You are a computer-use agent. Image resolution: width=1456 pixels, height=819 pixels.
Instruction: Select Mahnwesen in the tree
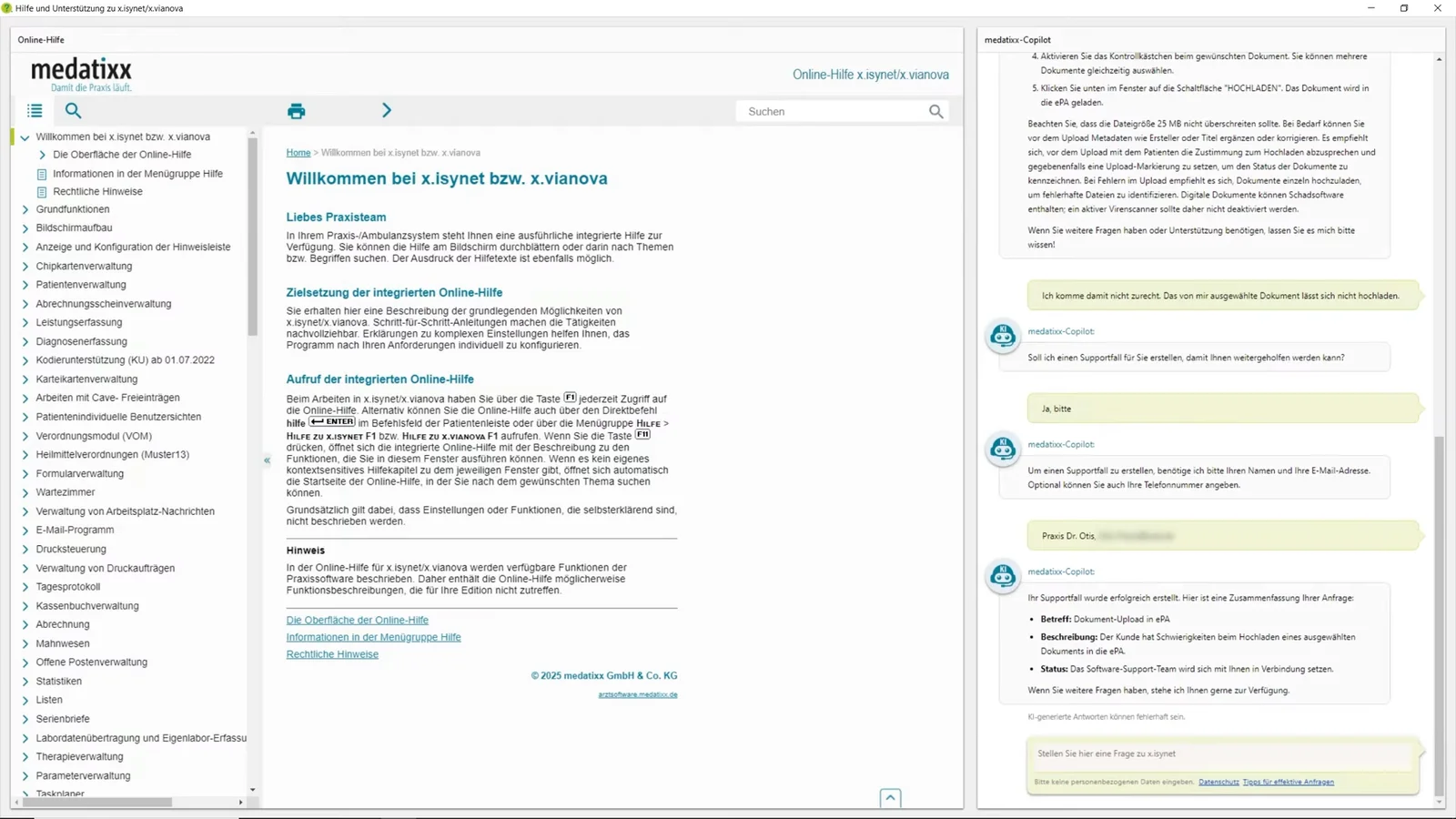click(63, 643)
